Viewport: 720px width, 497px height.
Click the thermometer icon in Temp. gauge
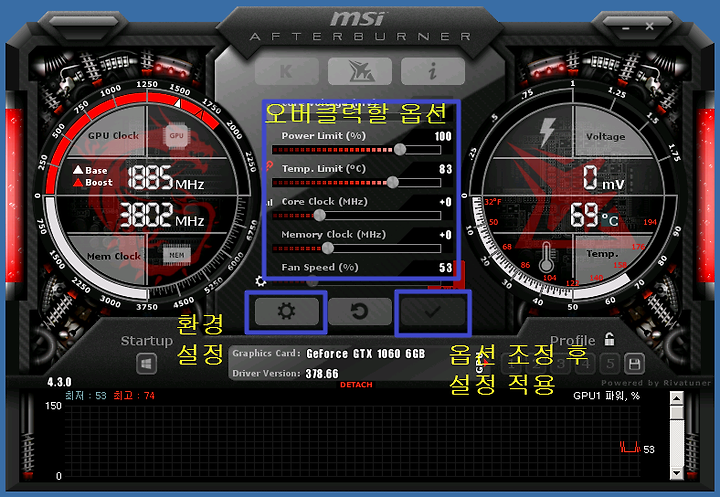tap(546, 257)
